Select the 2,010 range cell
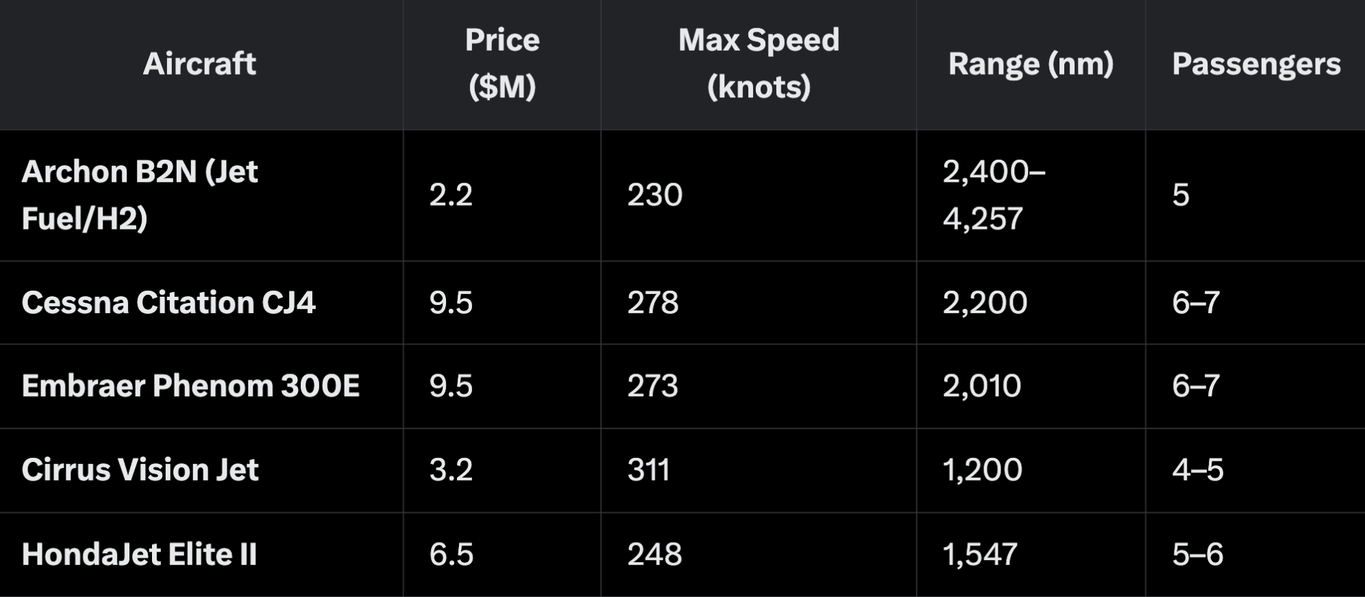 pyautogui.click(x=982, y=386)
